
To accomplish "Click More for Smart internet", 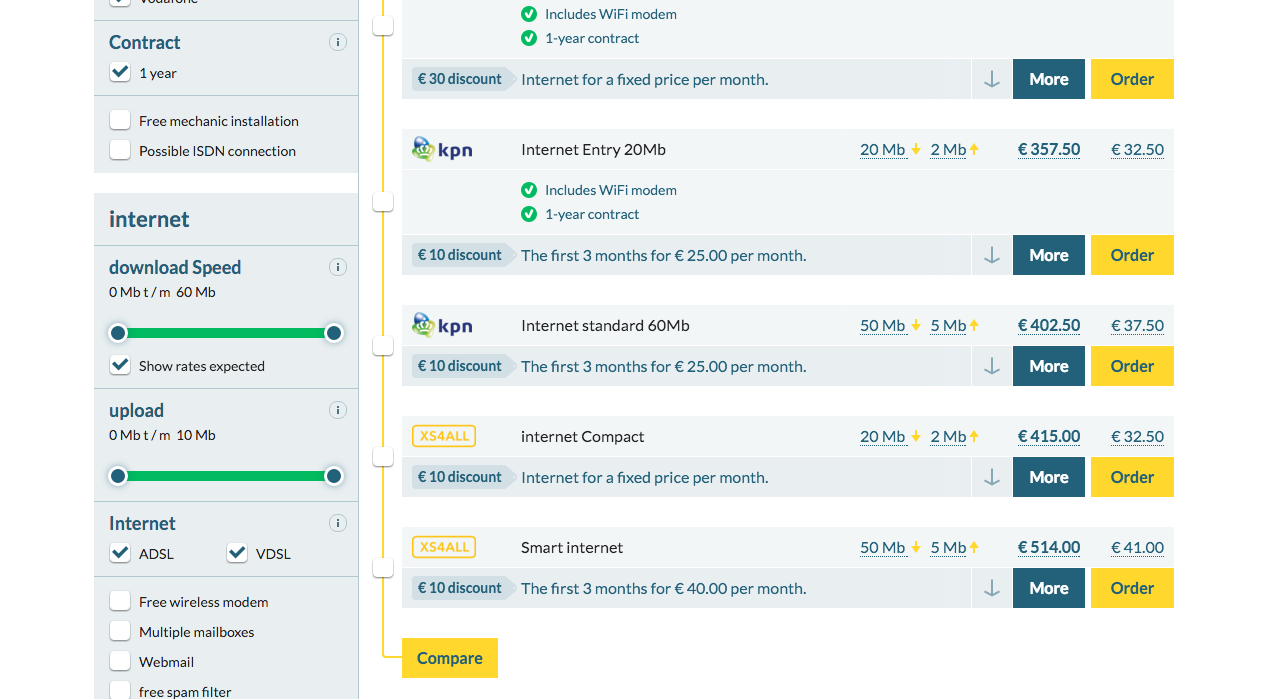I will pyautogui.click(x=1049, y=588).
